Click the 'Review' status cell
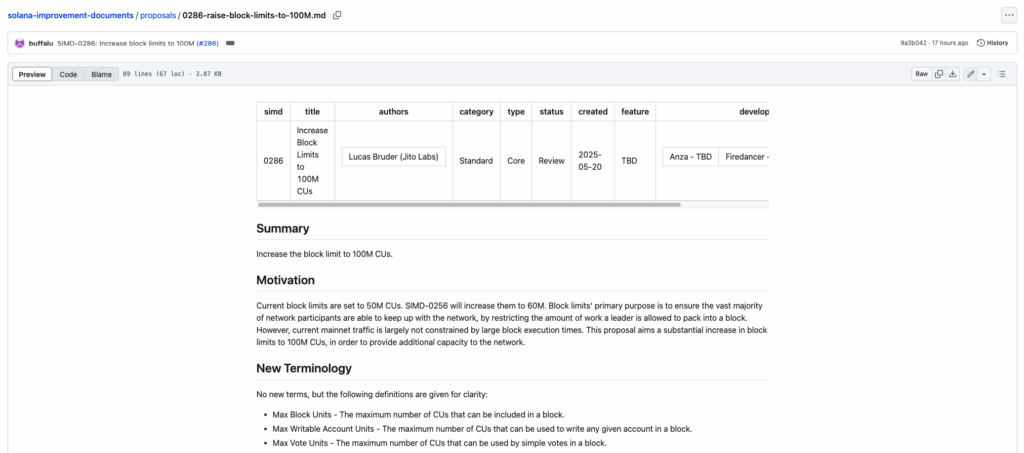The image size is (1024, 453). pos(552,161)
